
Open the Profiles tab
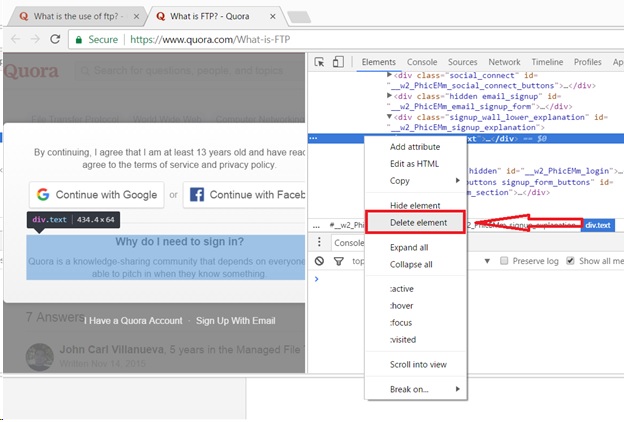coord(587,62)
